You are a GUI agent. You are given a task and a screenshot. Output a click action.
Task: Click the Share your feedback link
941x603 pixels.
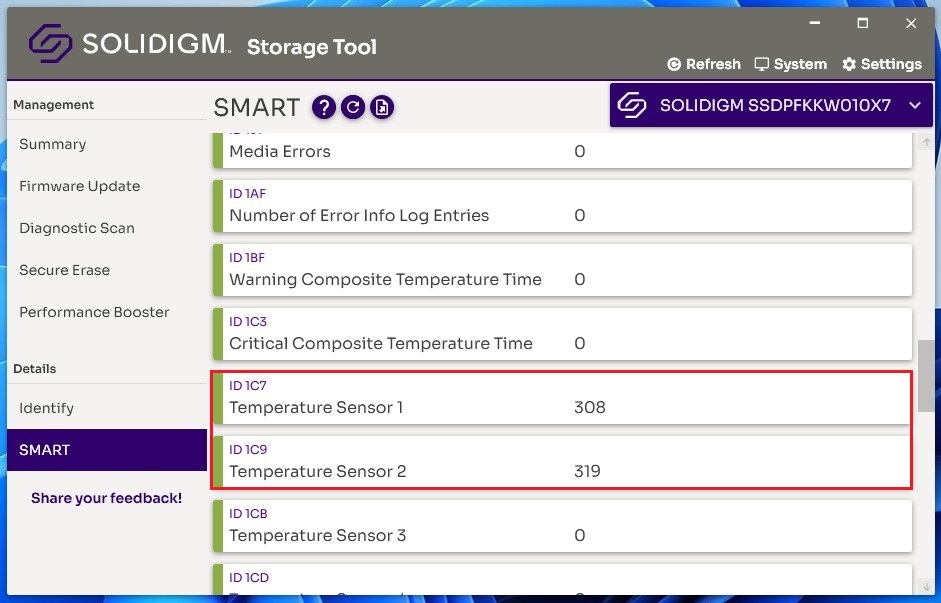click(106, 498)
